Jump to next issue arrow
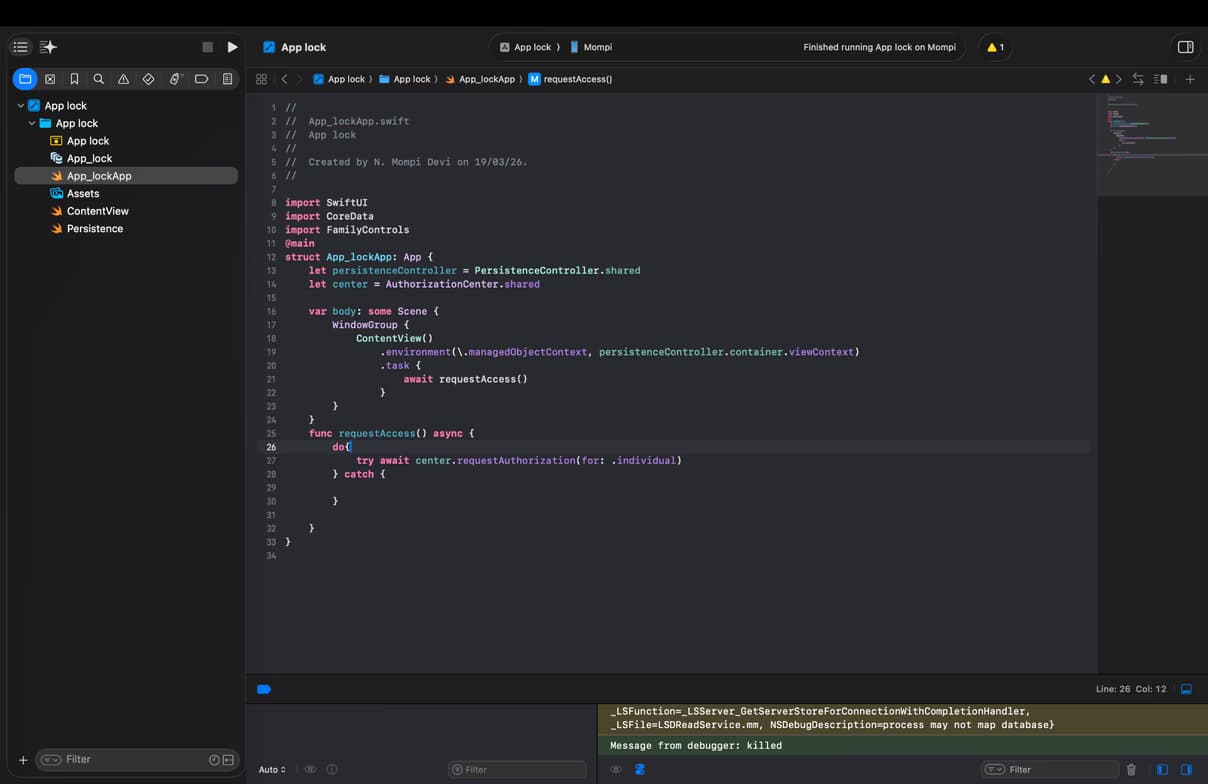 click(x=1118, y=79)
